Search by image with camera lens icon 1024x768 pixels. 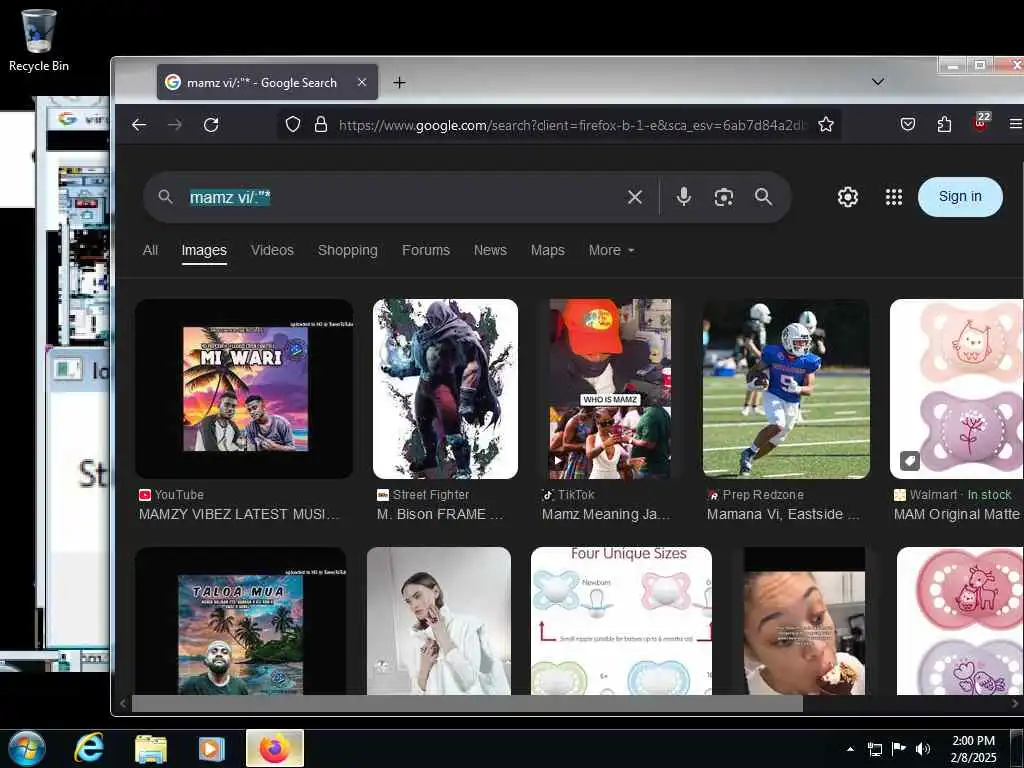click(x=724, y=197)
